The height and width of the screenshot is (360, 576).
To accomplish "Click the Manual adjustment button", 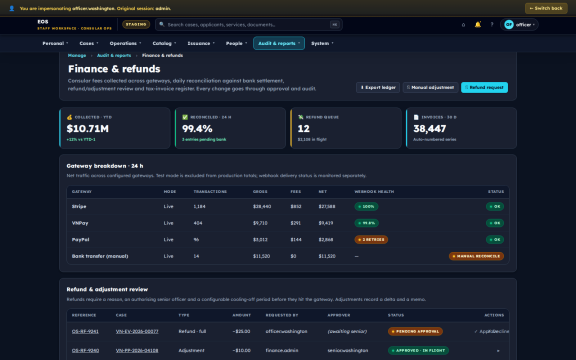I will tap(431, 87).
